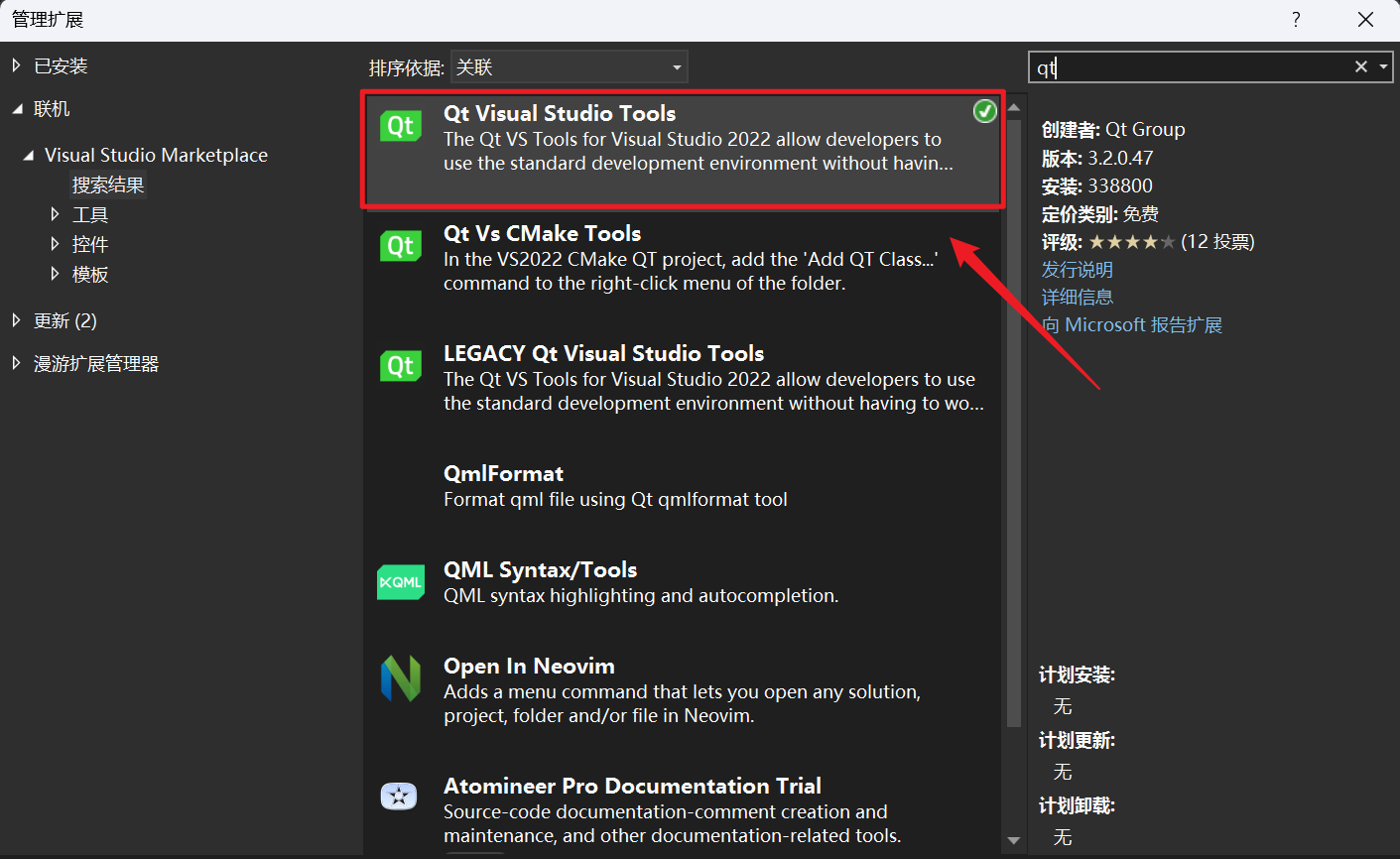Click the Atomineer Pro Documentation star icon
1400x859 pixels.
point(400,795)
